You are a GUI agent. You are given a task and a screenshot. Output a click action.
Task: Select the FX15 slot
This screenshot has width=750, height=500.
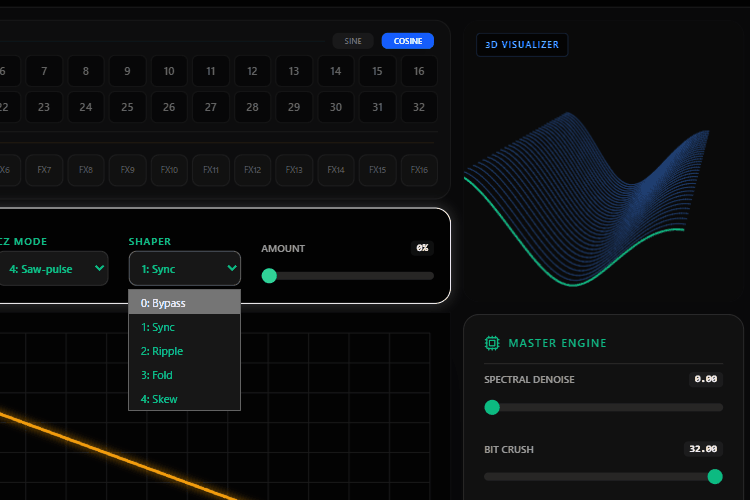coord(377,170)
